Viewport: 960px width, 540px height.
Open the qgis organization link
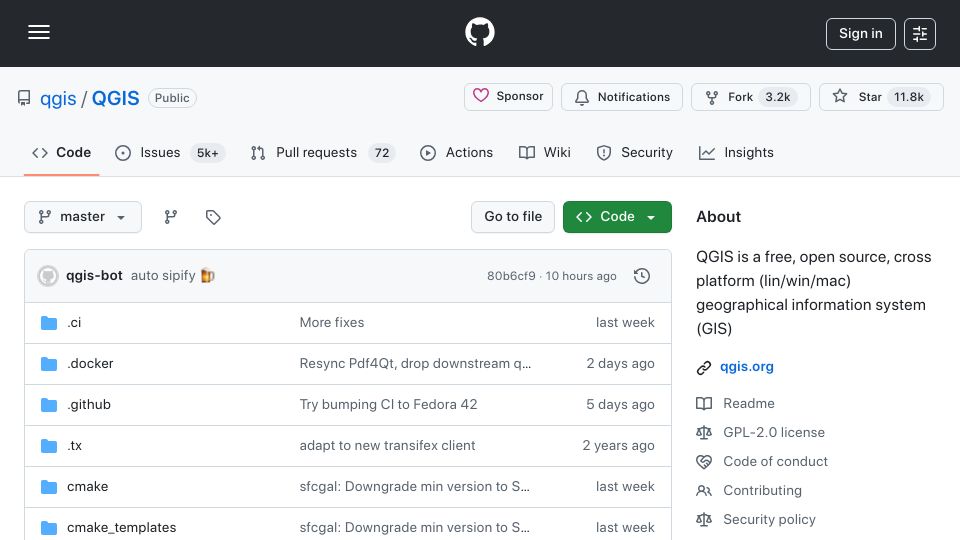58,98
